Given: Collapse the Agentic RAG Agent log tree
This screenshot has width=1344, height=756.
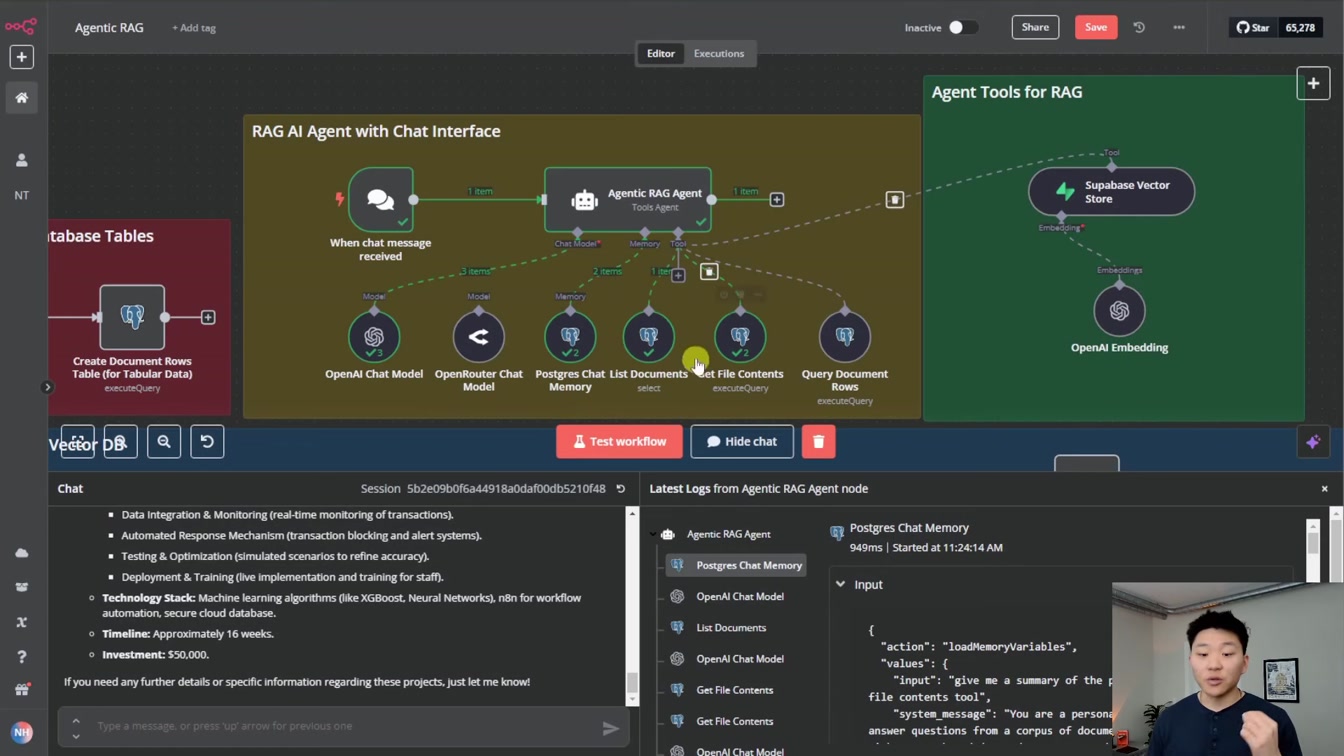Looking at the screenshot, I should click(652, 534).
